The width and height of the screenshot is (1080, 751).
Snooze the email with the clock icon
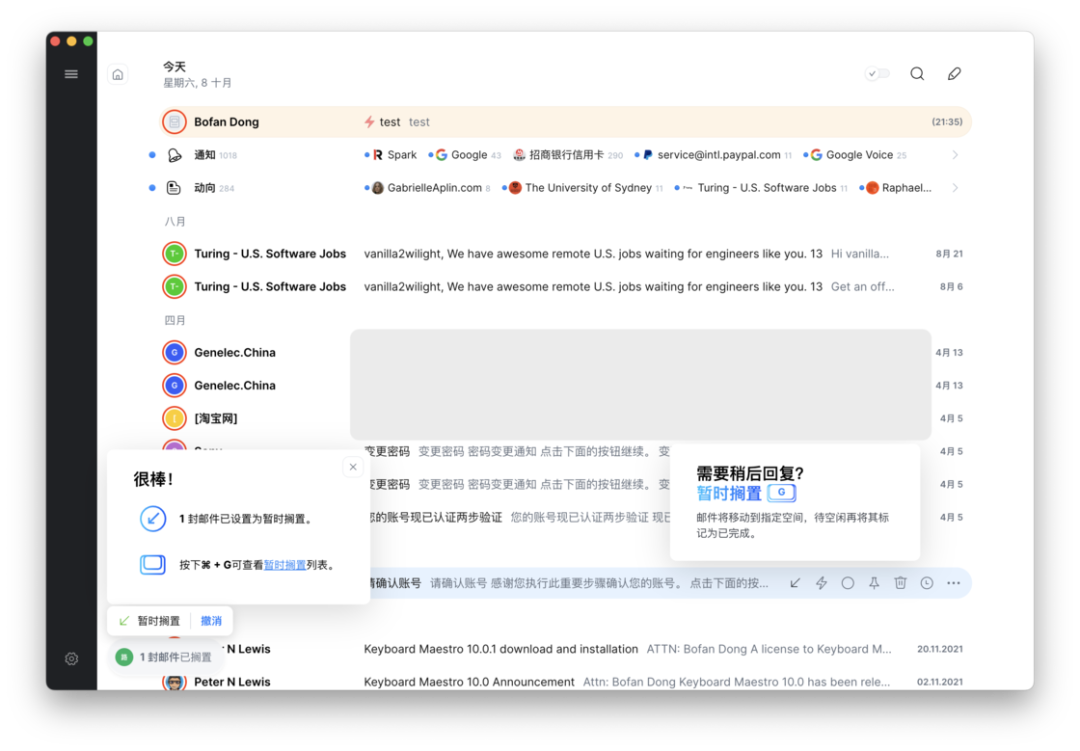(927, 584)
